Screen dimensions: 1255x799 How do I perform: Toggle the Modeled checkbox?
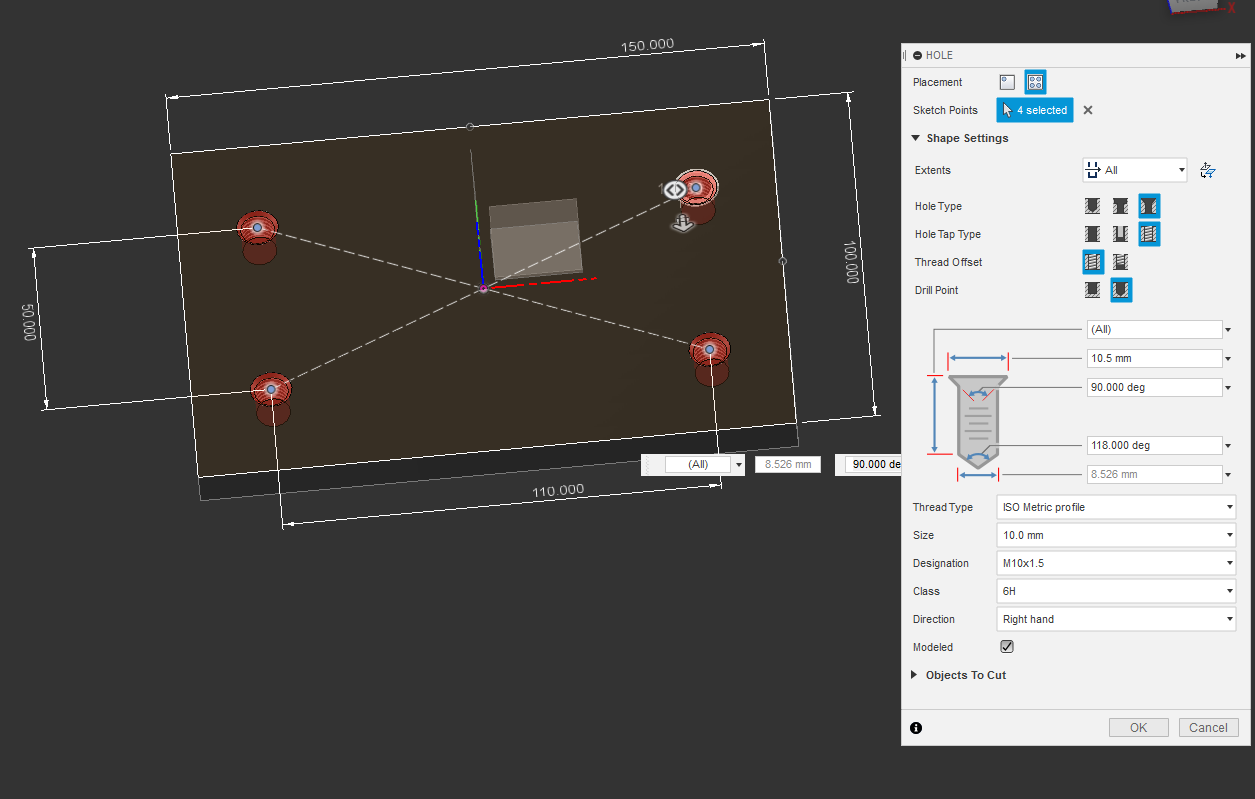[1007, 647]
